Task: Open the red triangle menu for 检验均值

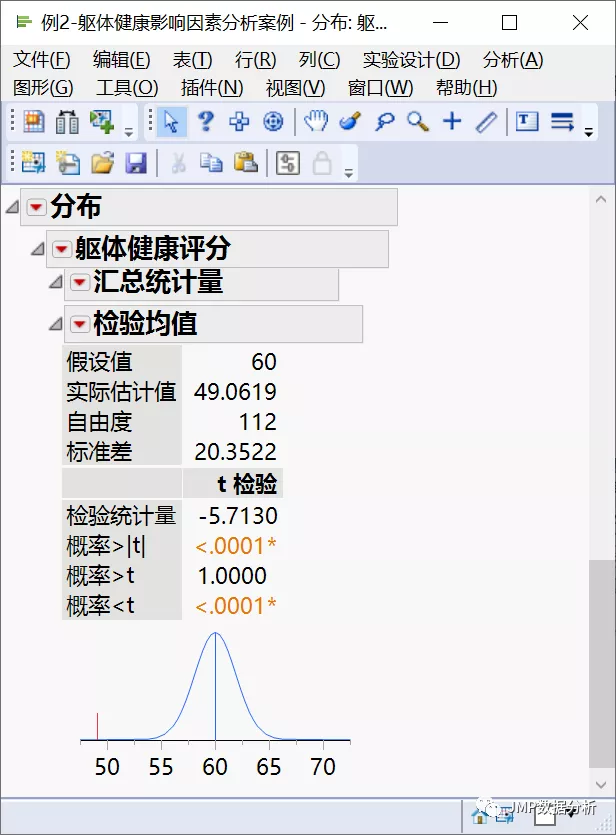Action: [79, 323]
